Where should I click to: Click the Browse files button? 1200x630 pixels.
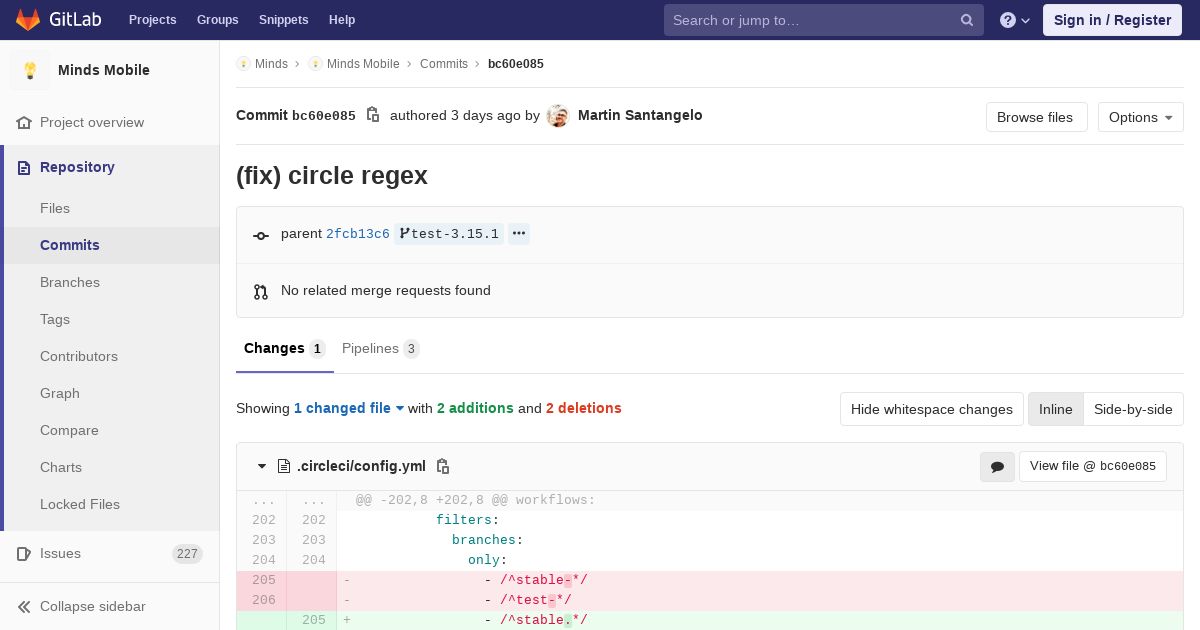1035,117
